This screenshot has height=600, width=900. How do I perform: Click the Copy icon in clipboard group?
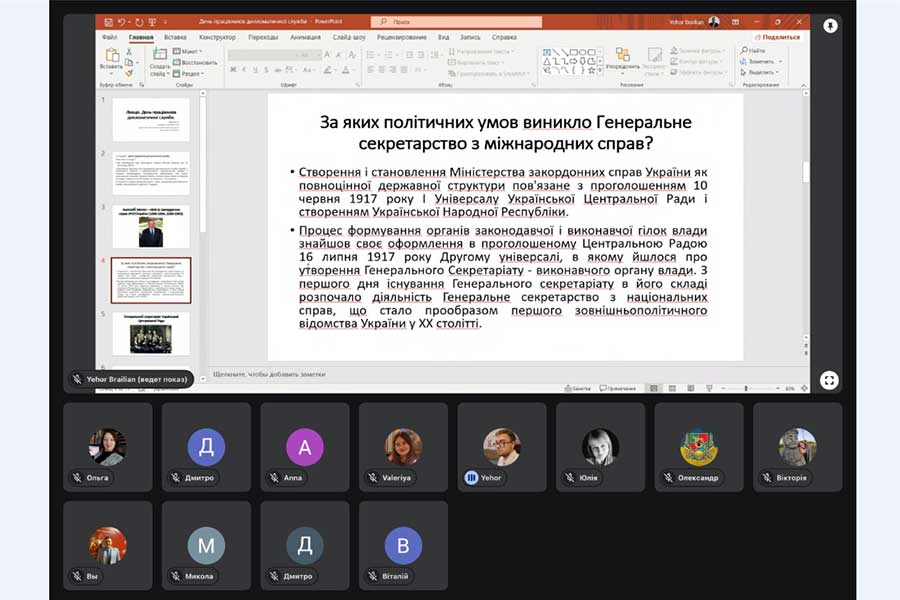click(x=129, y=62)
